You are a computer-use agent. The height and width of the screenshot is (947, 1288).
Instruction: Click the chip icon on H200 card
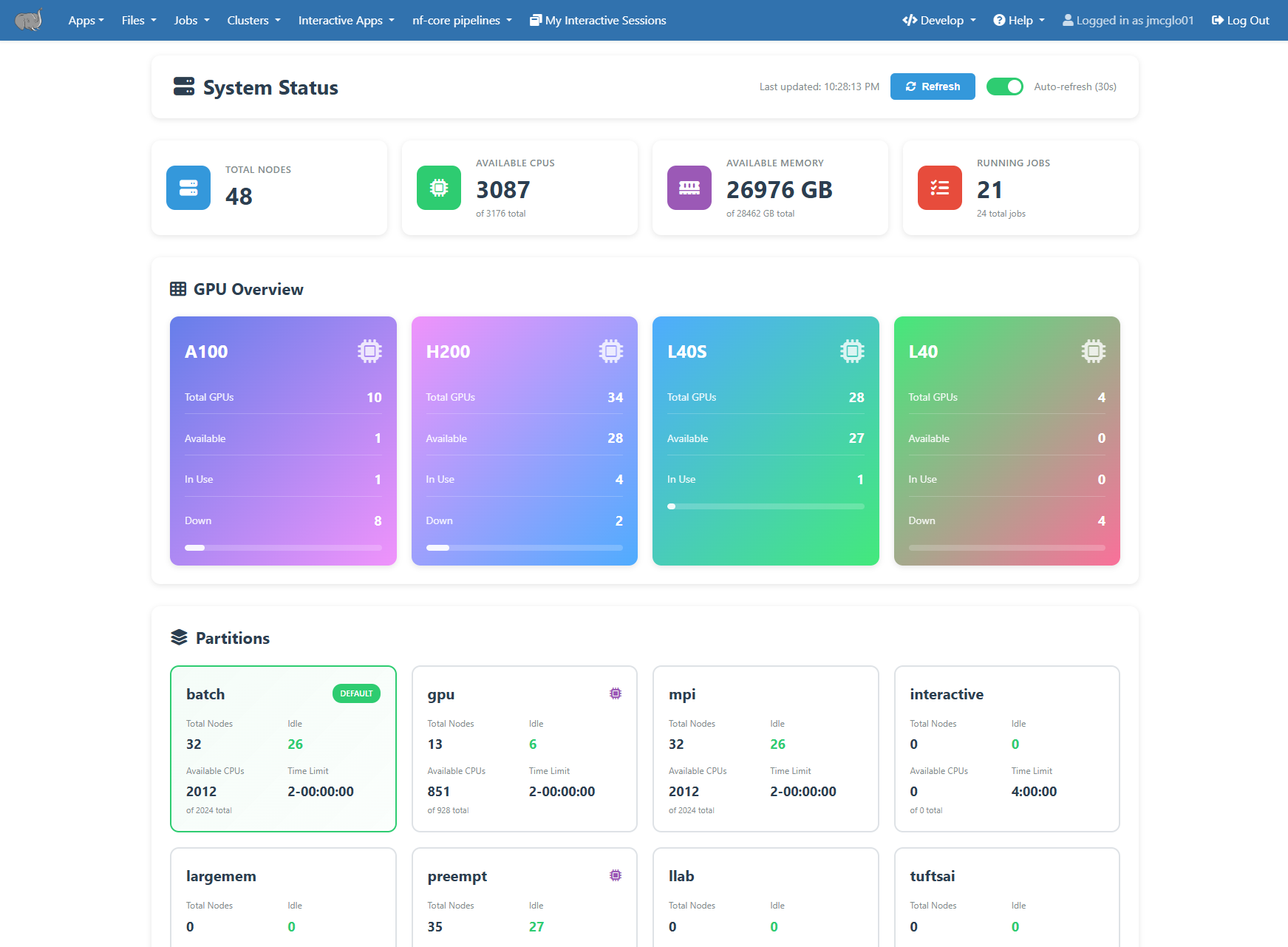pyautogui.click(x=611, y=351)
